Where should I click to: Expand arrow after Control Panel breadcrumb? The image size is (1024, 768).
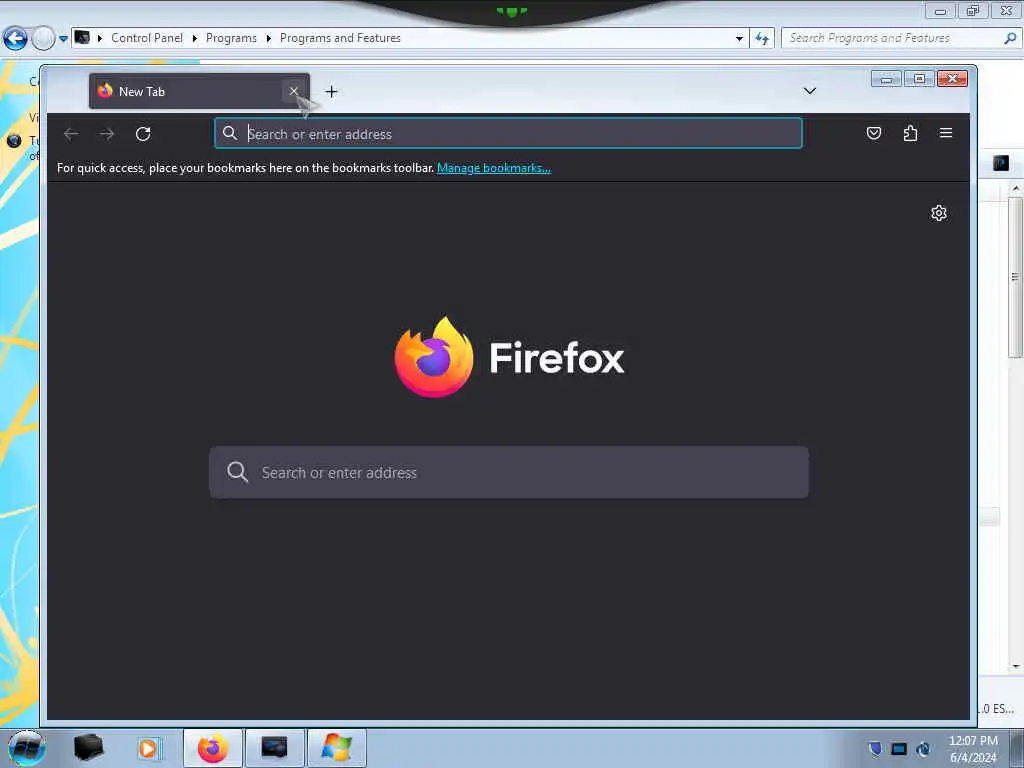(x=195, y=39)
